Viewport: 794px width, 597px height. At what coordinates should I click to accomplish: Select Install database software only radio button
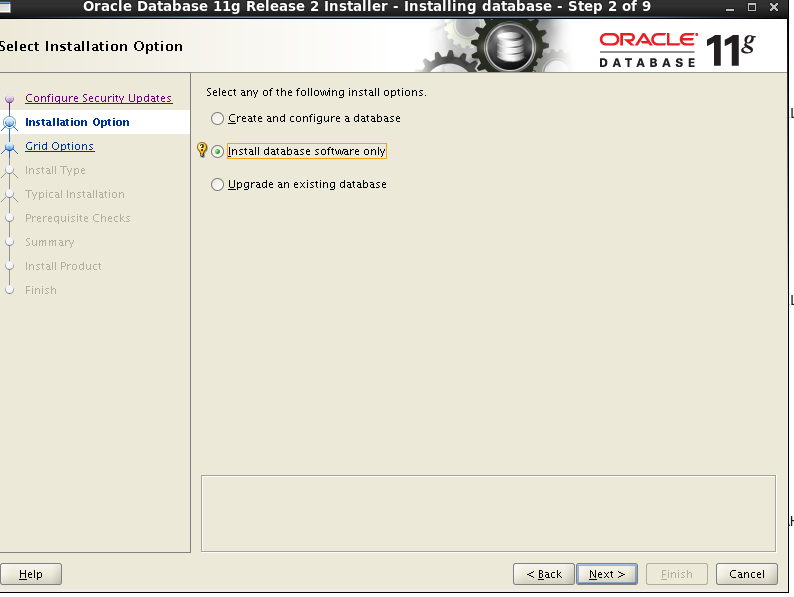tap(217, 151)
